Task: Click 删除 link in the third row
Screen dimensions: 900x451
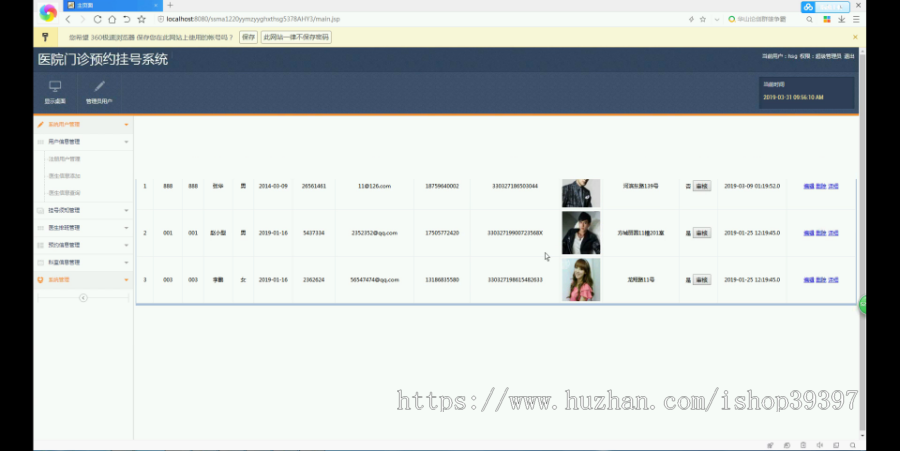Action: 821,280
